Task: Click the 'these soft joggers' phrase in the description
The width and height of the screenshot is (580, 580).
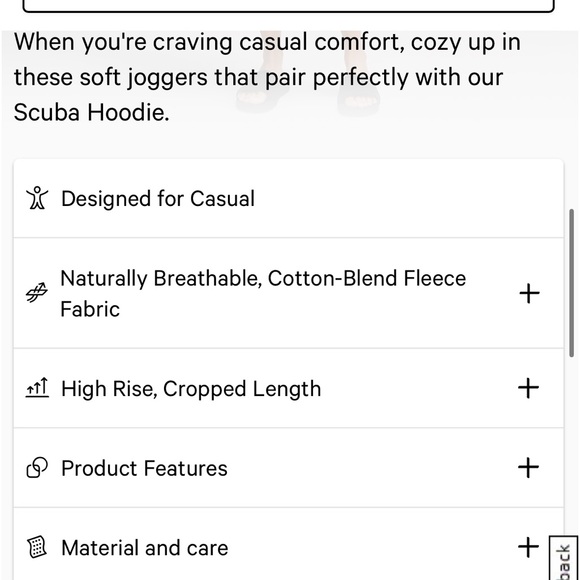Action: point(111,77)
